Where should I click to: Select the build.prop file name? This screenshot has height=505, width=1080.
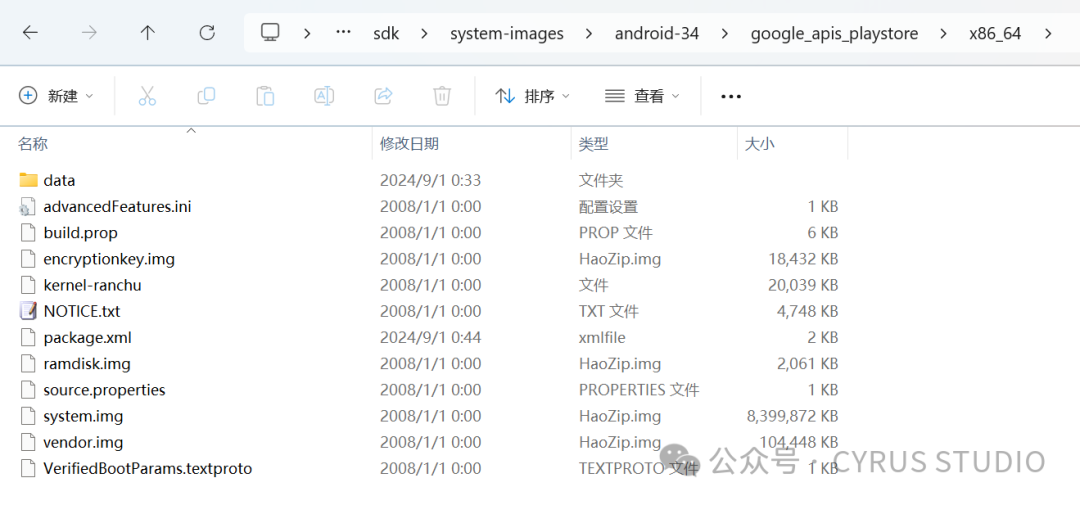[x=81, y=233]
